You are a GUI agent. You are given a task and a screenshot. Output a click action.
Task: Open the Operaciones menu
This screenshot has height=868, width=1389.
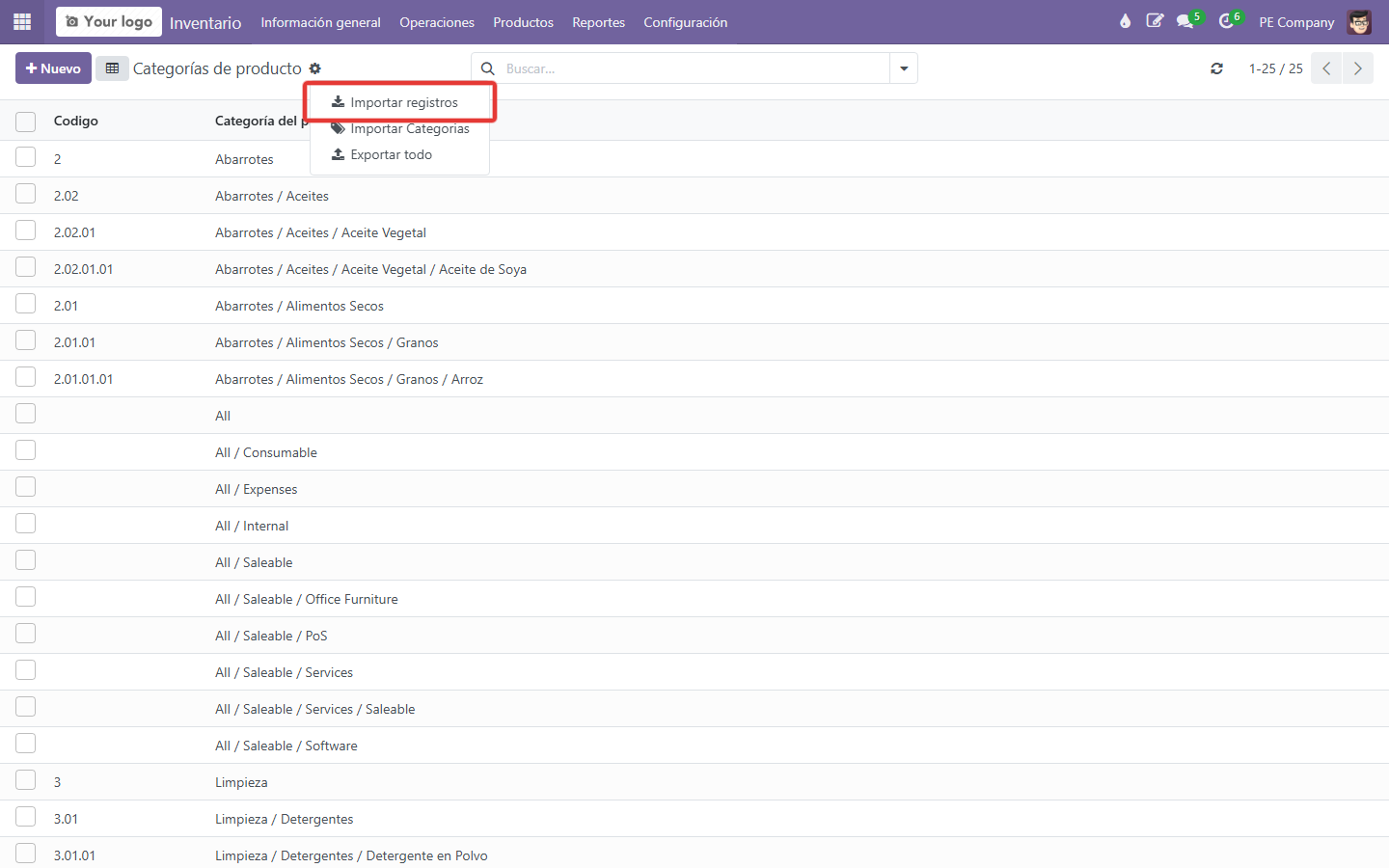tap(437, 22)
